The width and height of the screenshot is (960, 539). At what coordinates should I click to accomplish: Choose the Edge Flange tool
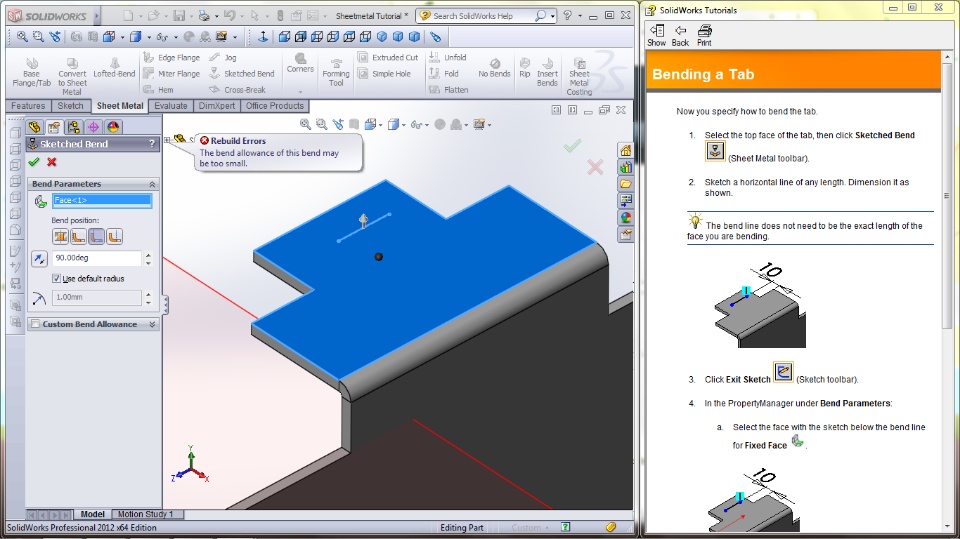(x=171, y=57)
